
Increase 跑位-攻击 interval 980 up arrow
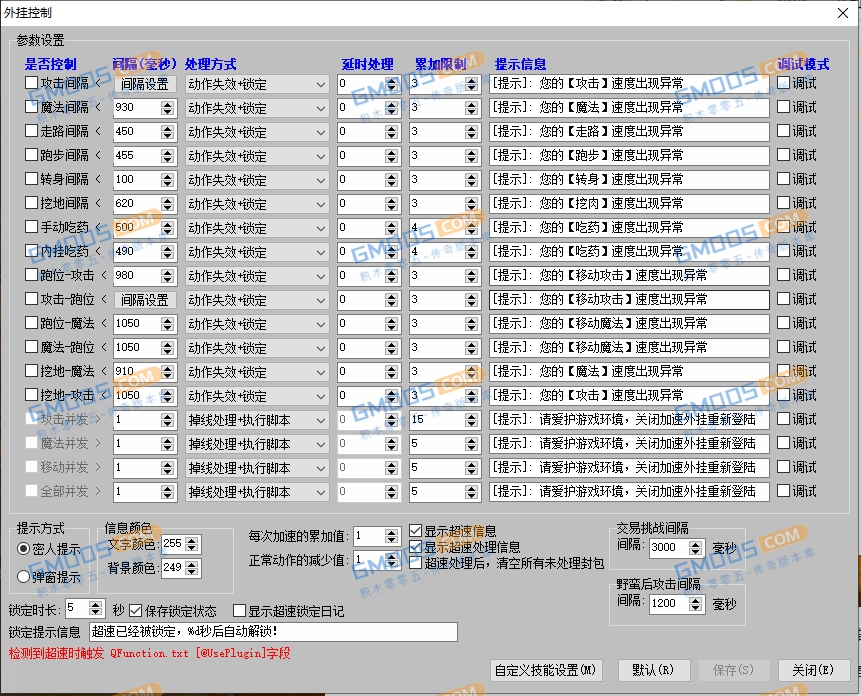point(167,272)
